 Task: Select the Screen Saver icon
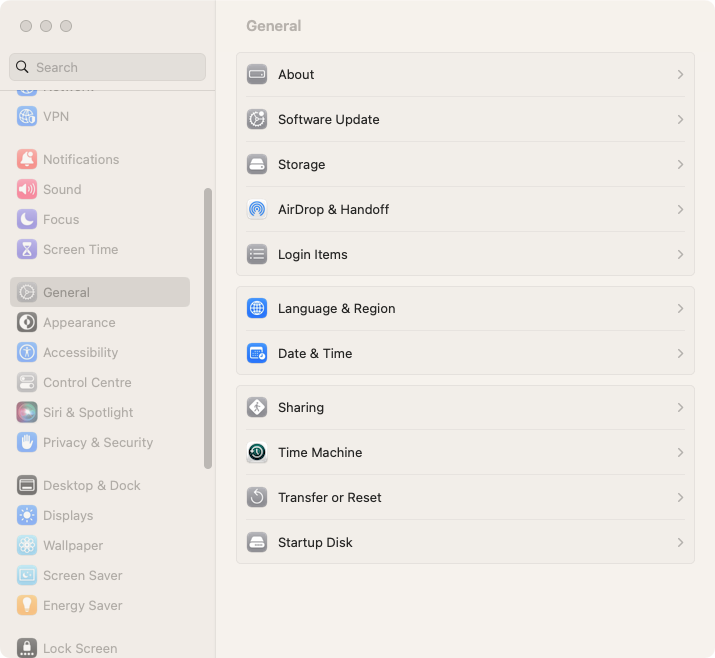pos(27,575)
